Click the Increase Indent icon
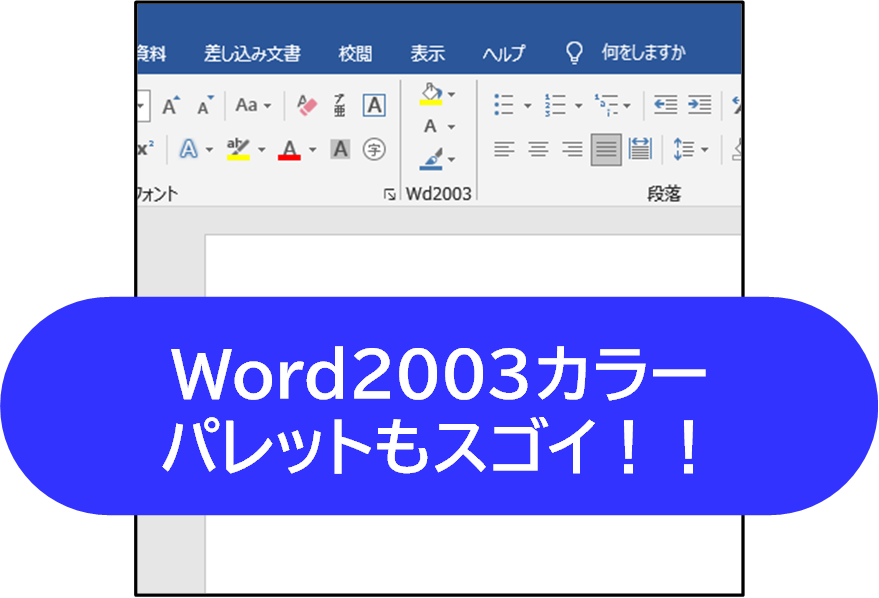The height and width of the screenshot is (598, 879). pyautogui.click(x=699, y=105)
